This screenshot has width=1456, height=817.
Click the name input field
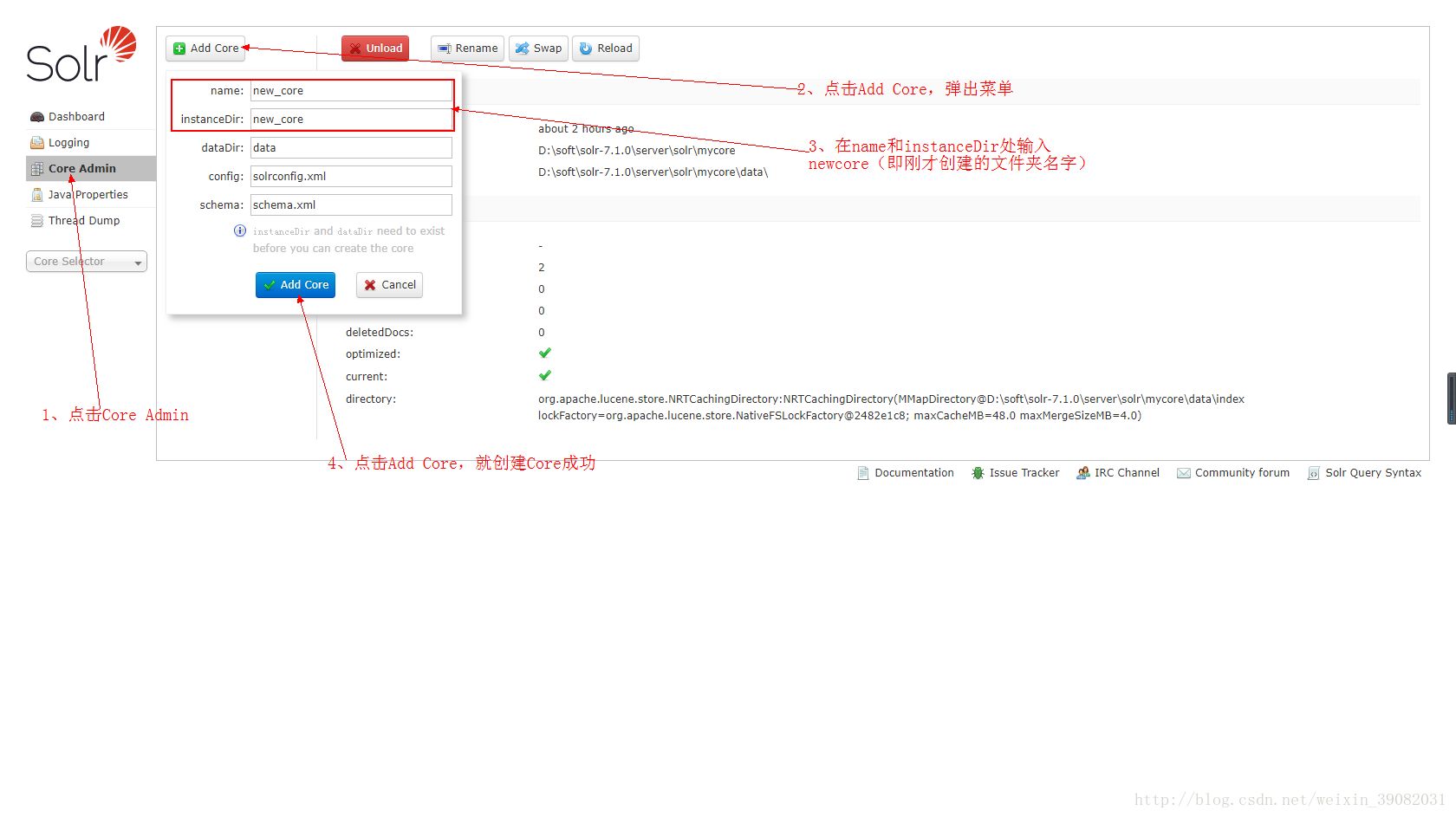point(351,91)
